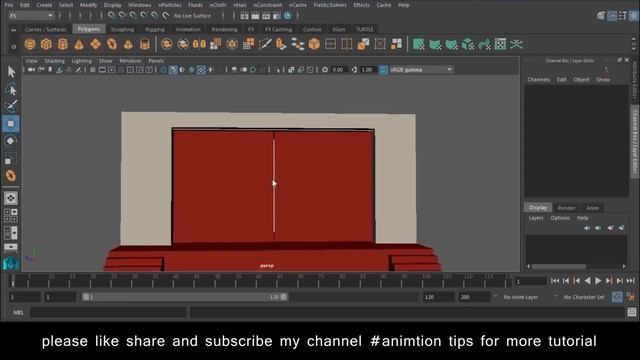Open the Polygons shelf tab
Viewport: 640px width, 360px height.
[x=89, y=29]
